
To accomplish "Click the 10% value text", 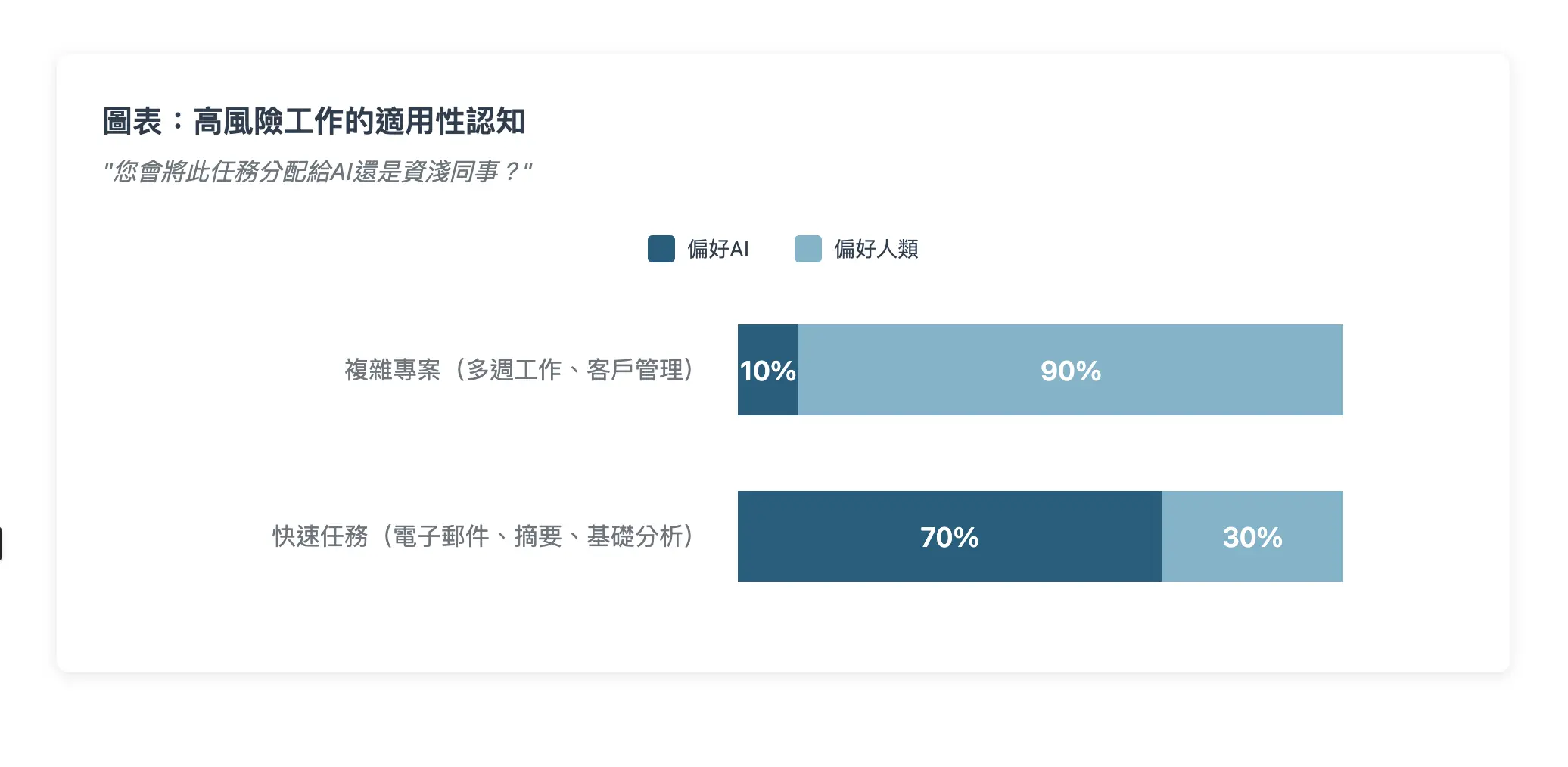I will point(768,371).
